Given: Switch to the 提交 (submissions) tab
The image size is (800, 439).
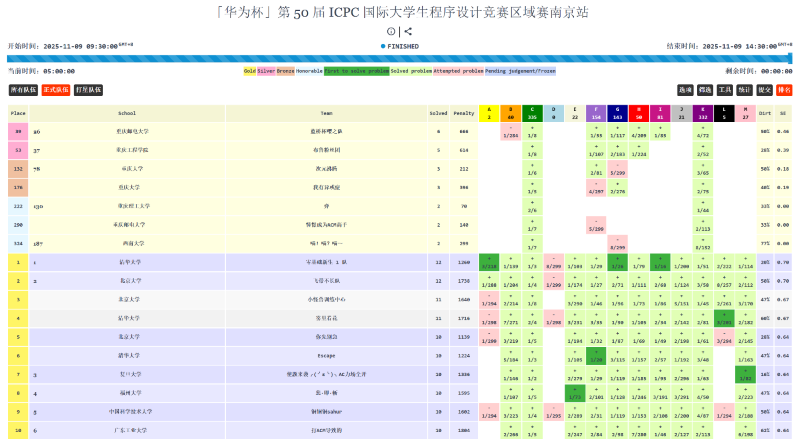Looking at the screenshot, I should pos(765,90).
